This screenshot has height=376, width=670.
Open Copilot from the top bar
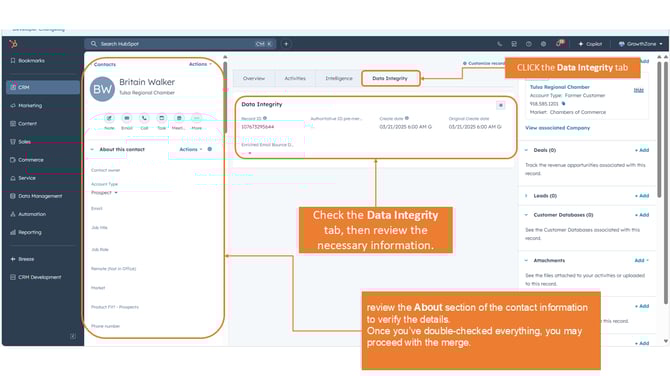point(590,44)
